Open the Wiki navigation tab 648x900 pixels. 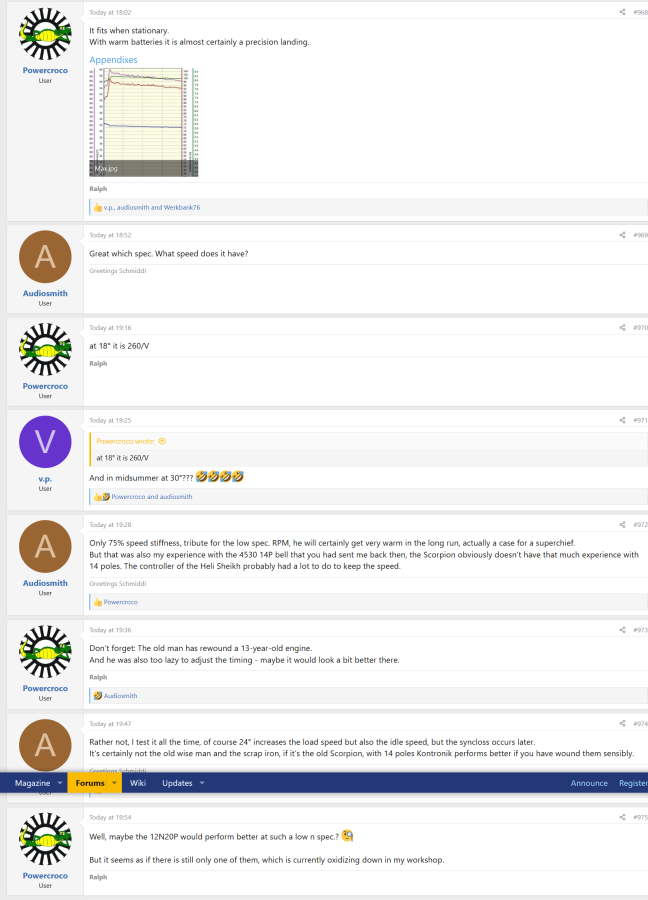138,783
